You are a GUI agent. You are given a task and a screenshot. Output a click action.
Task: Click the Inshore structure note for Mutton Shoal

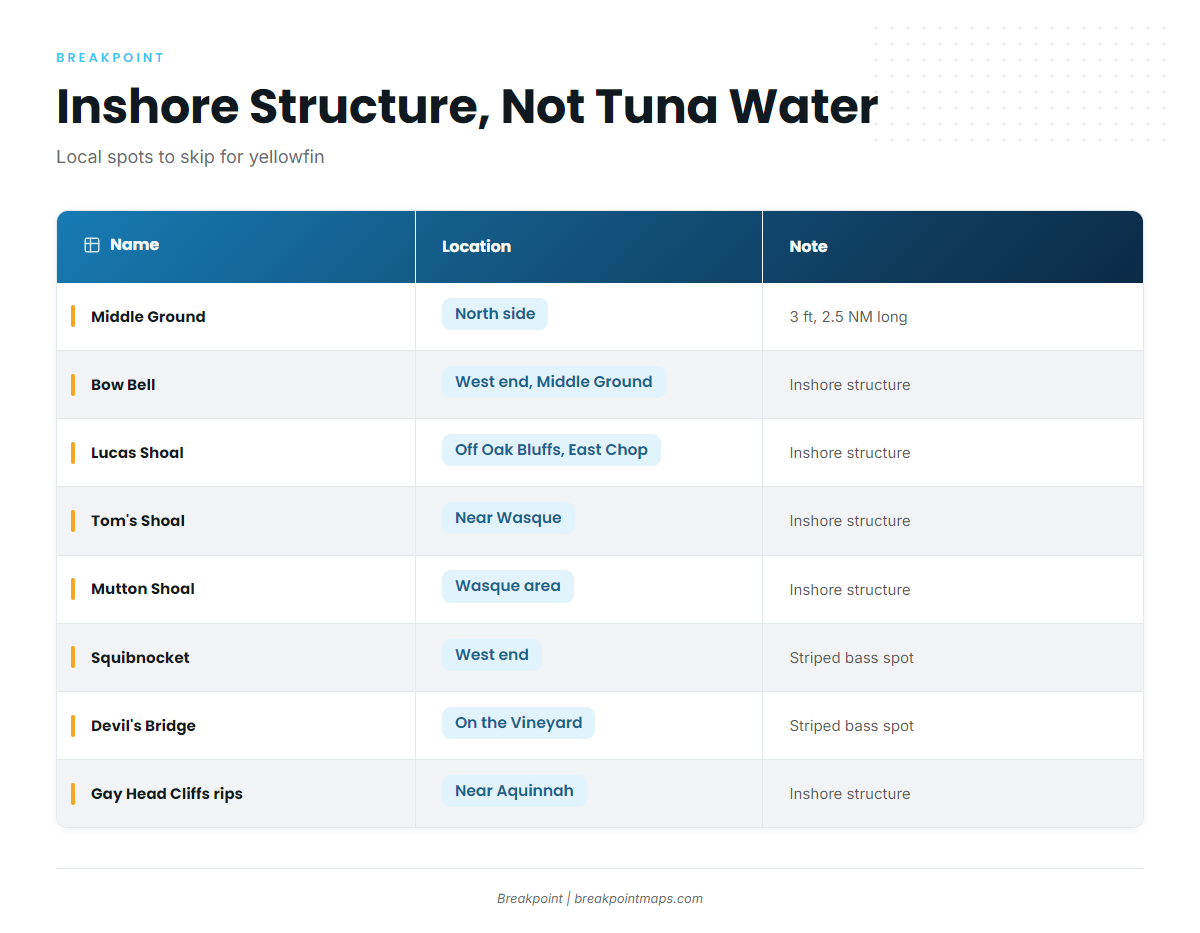850,590
